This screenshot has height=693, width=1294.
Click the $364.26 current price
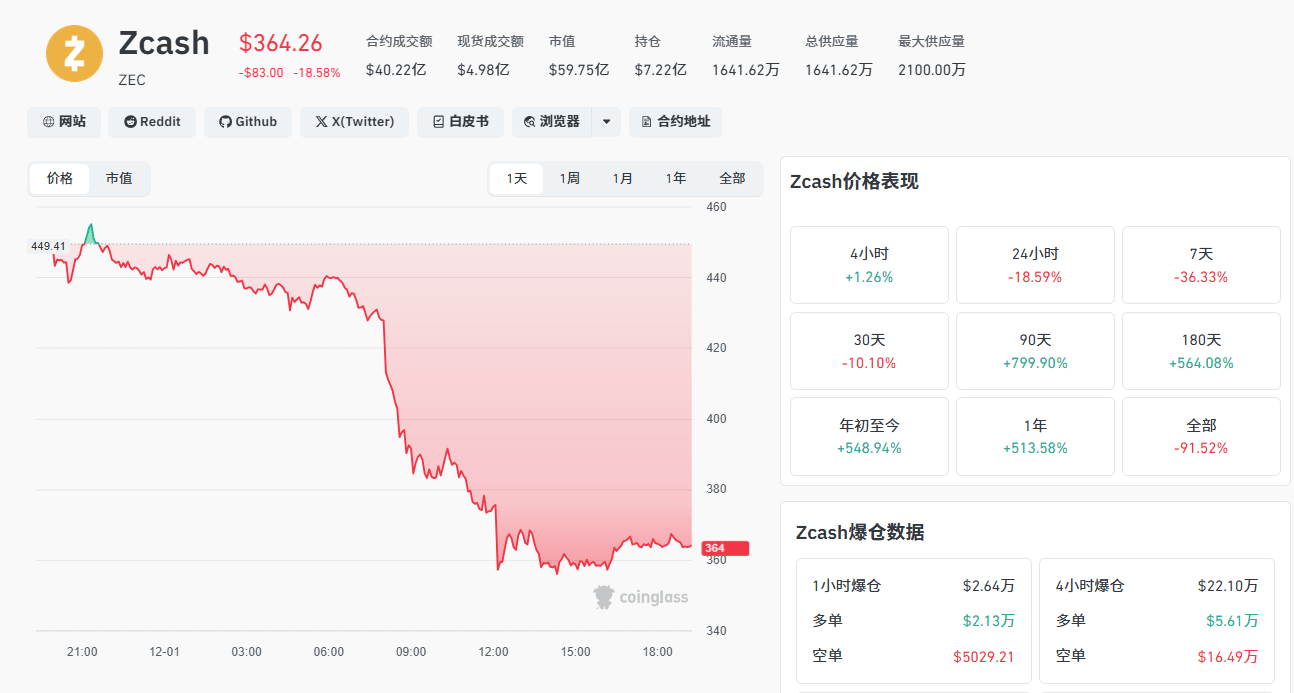point(280,43)
